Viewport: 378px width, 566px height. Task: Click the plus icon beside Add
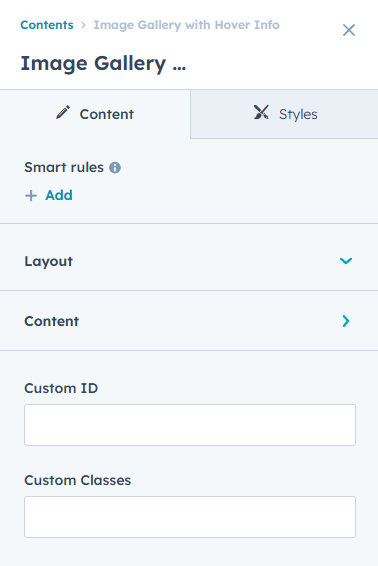[31, 196]
